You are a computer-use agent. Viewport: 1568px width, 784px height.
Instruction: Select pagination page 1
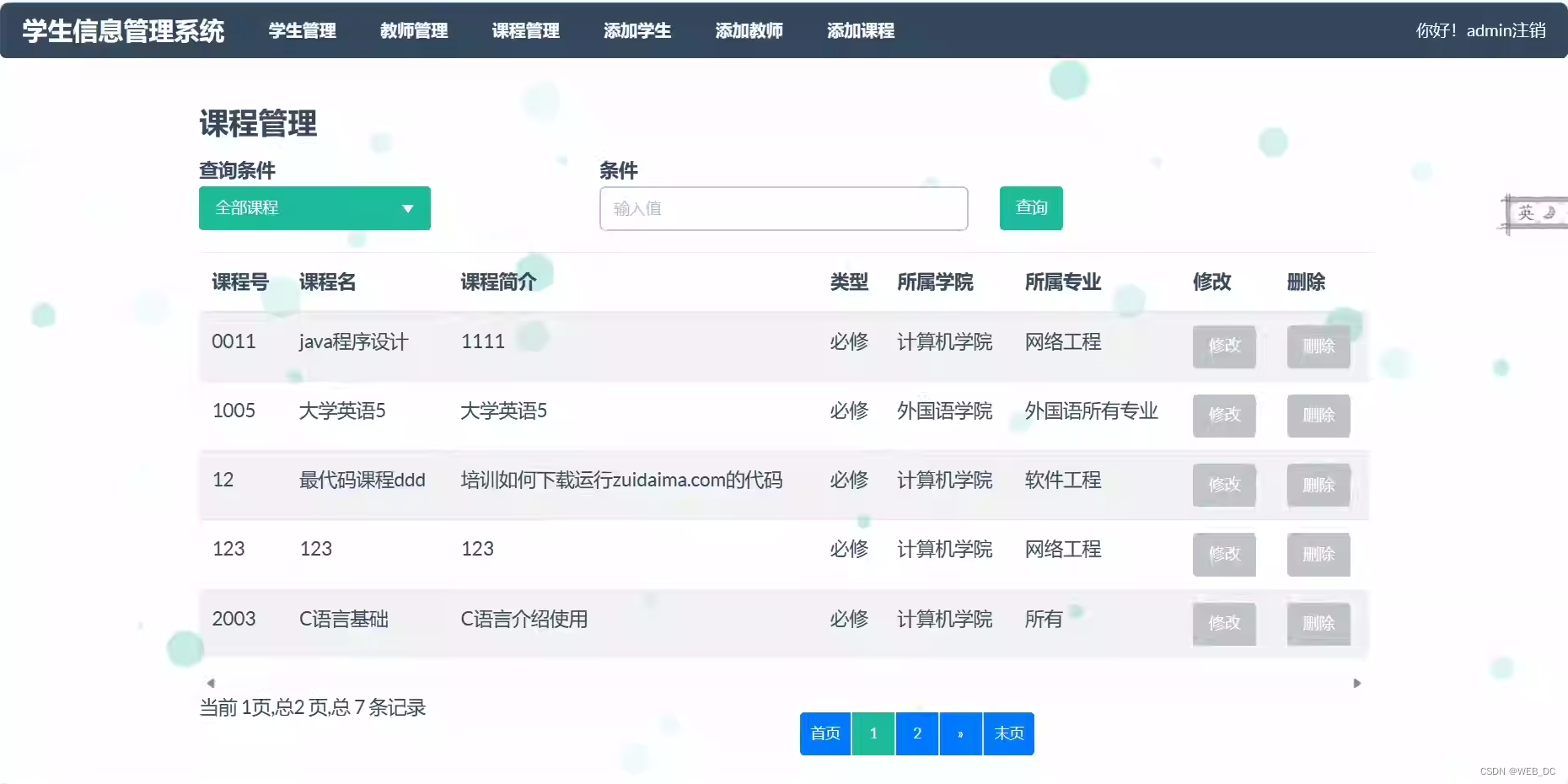tap(873, 733)
